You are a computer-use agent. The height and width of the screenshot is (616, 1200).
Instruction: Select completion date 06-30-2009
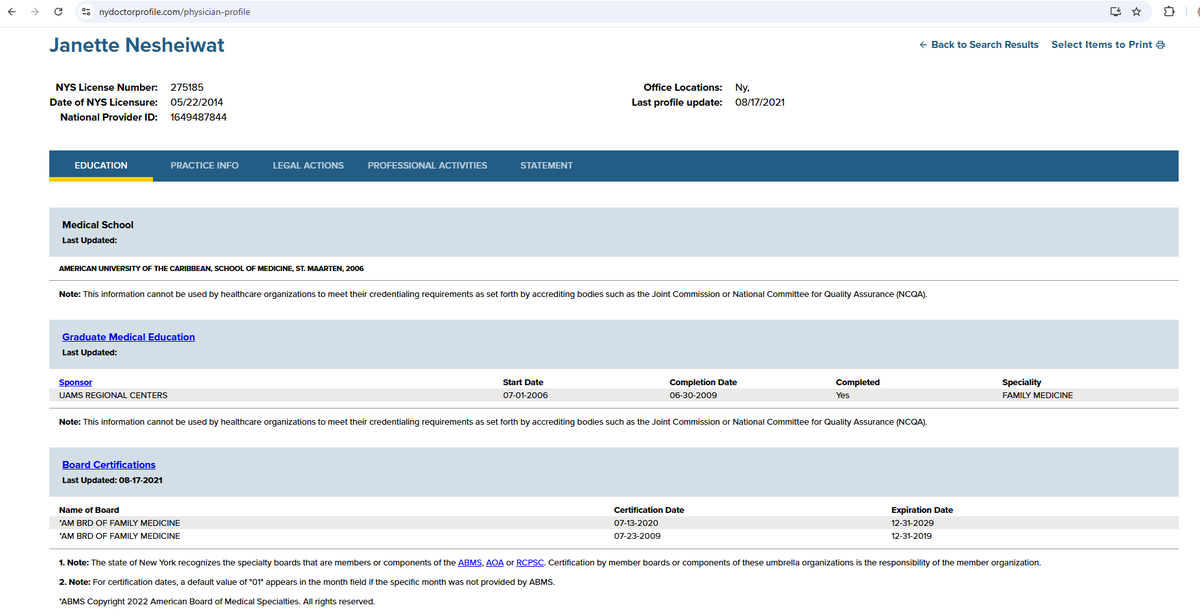point(692,395)
